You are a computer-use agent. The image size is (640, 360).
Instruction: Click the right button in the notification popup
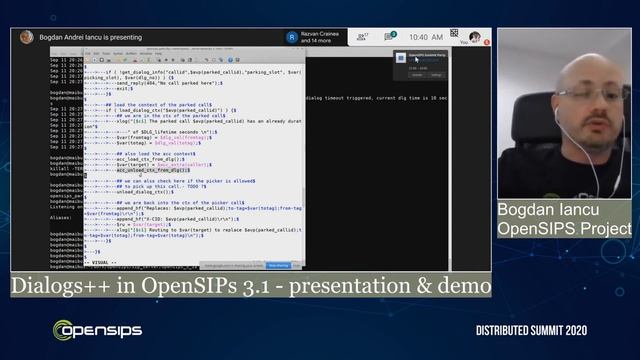click(436, 75)
